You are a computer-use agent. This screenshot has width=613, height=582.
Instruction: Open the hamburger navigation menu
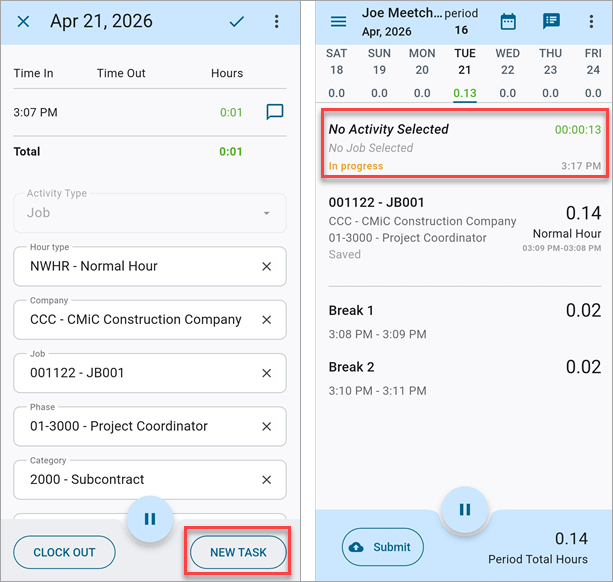(339, 21)
